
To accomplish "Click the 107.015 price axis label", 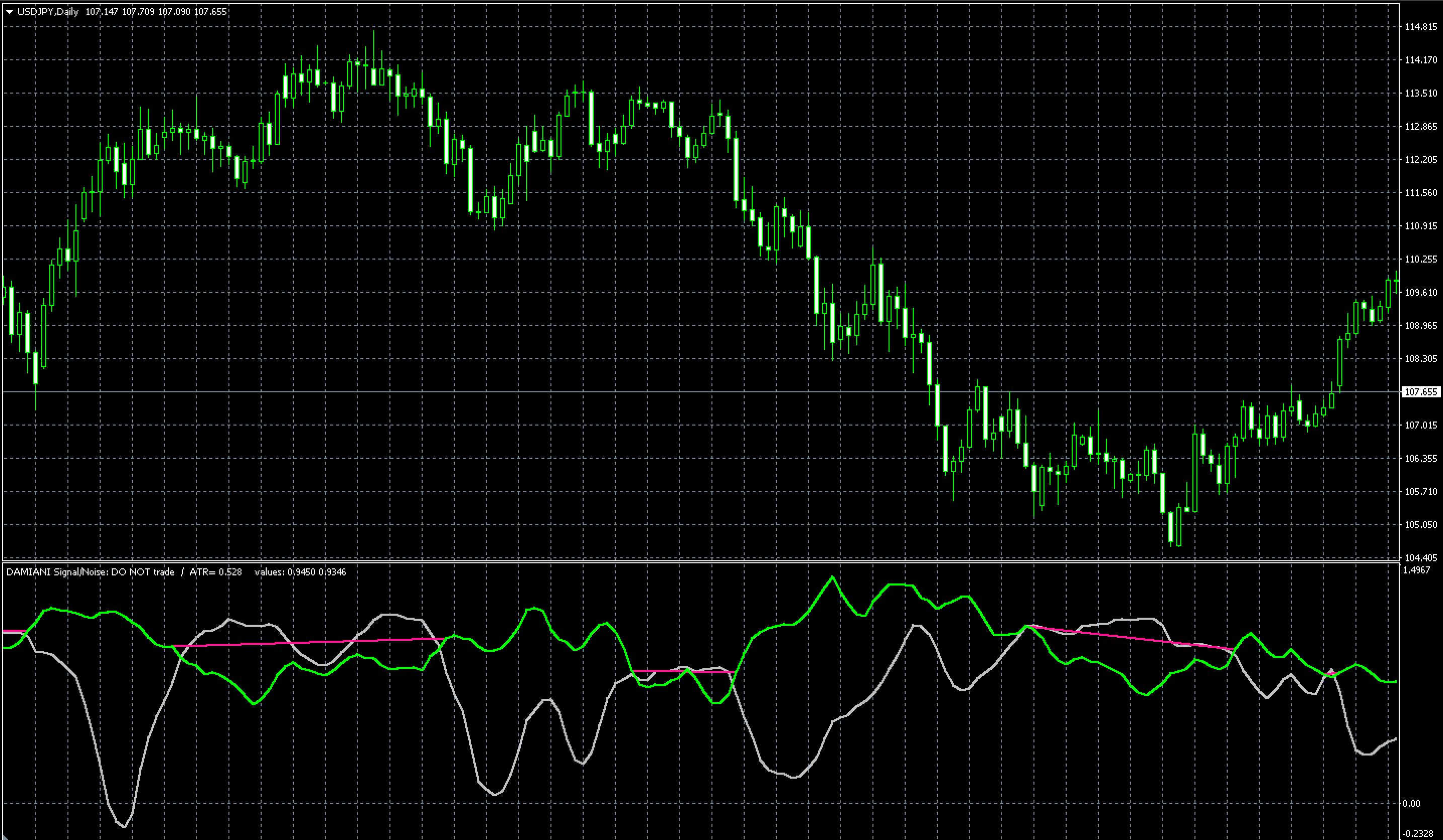I will (1421, 426).
